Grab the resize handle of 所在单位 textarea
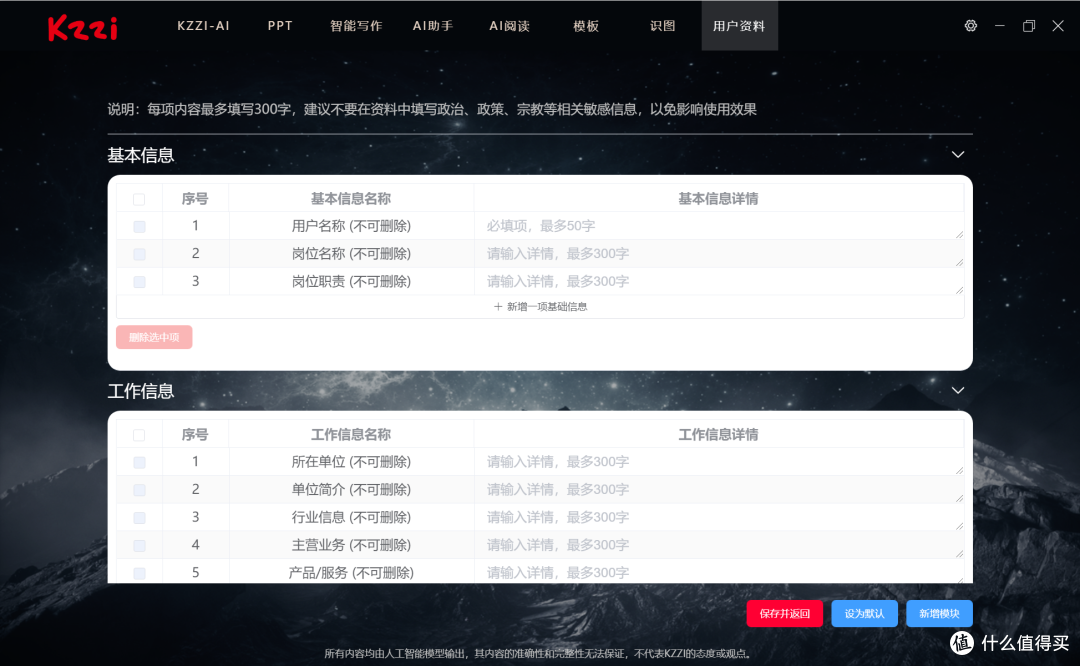The width and height of the screenshot is (1080, 666). pyautogui.click(x=959, y=470)
